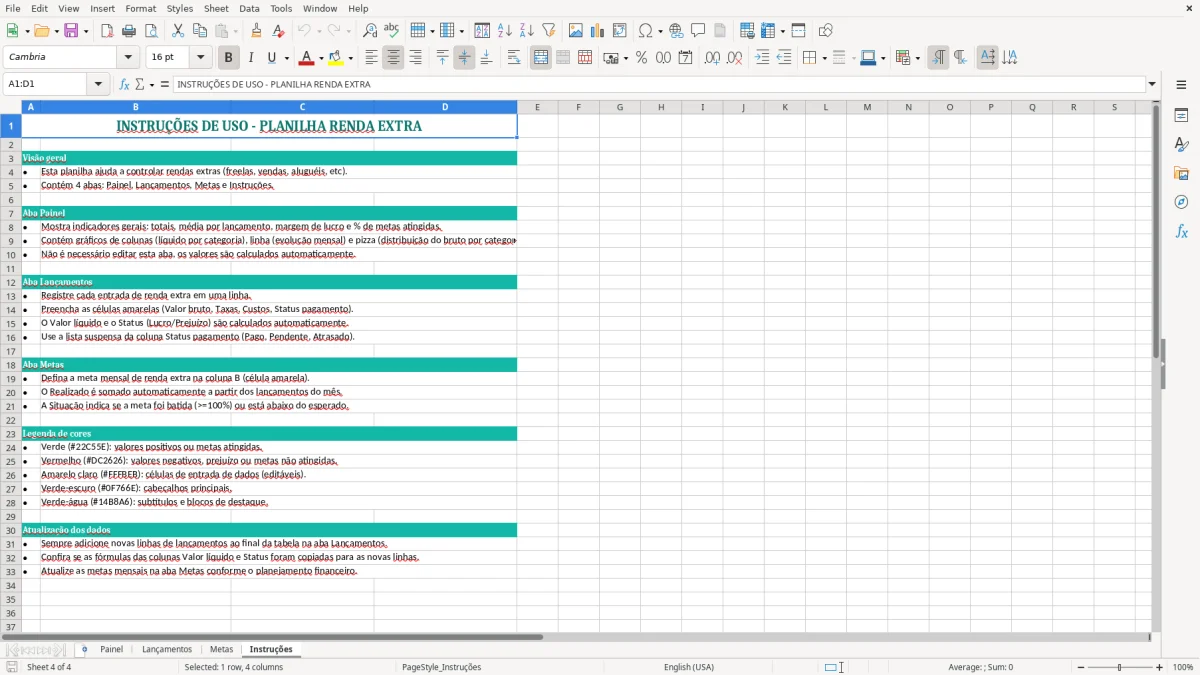
Task: Click Add Decimal Place icon
Action: [712, 58]
